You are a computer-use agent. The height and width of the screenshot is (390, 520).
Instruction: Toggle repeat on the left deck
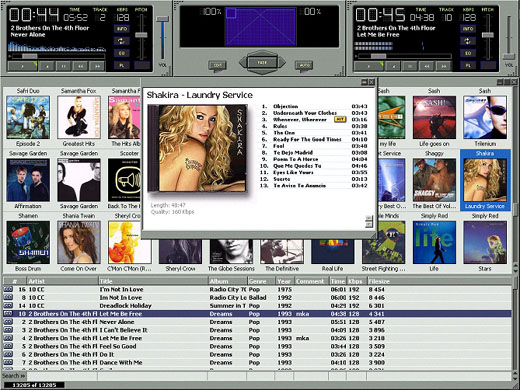tap(122, 41)
